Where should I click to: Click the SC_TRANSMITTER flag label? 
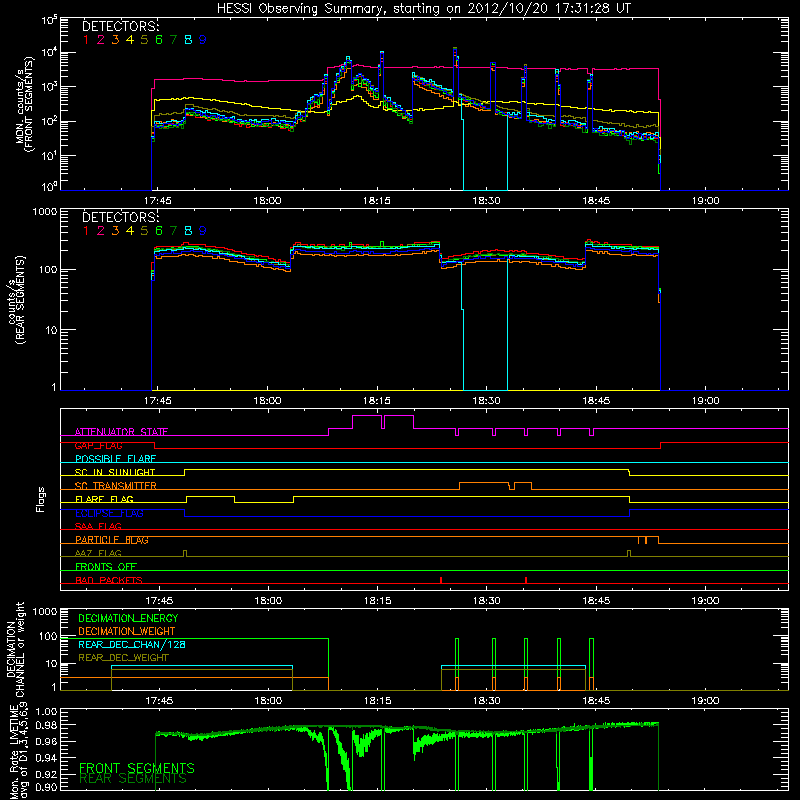tap(116, 486)
